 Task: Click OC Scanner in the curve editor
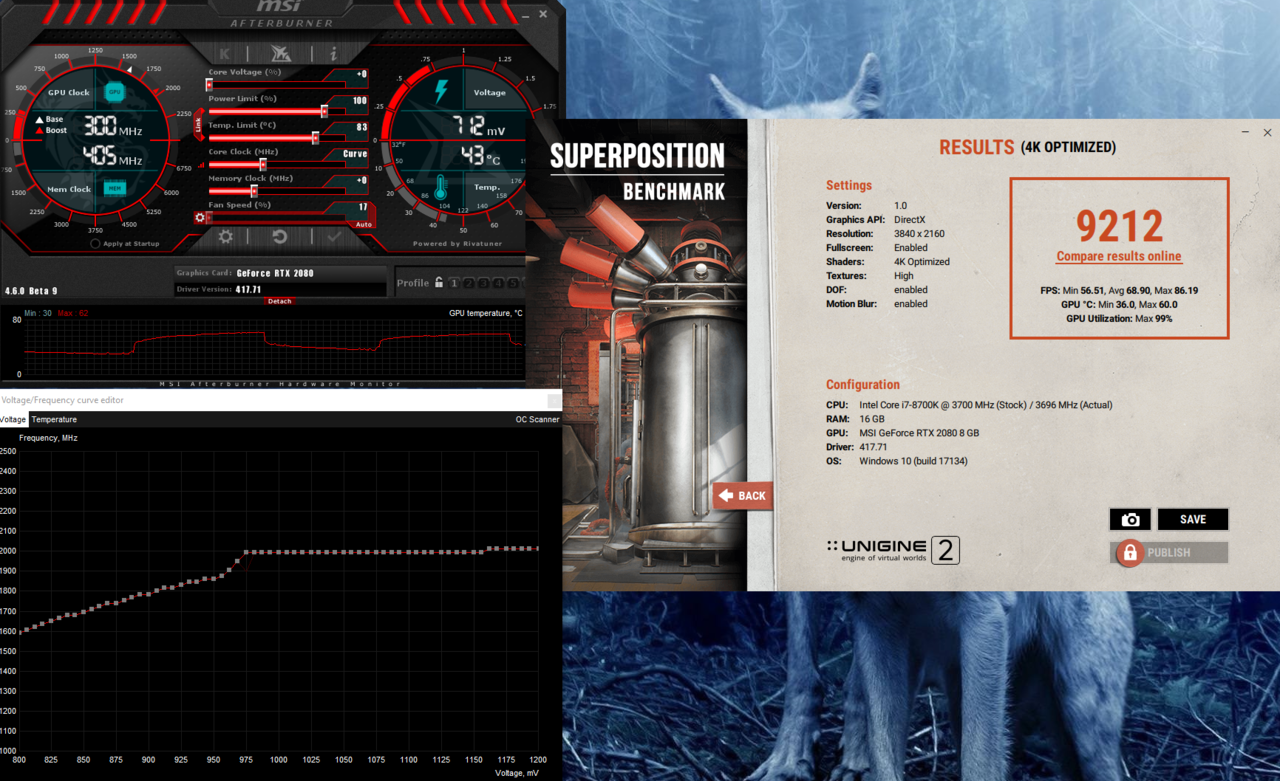click(x=537, y=420)
